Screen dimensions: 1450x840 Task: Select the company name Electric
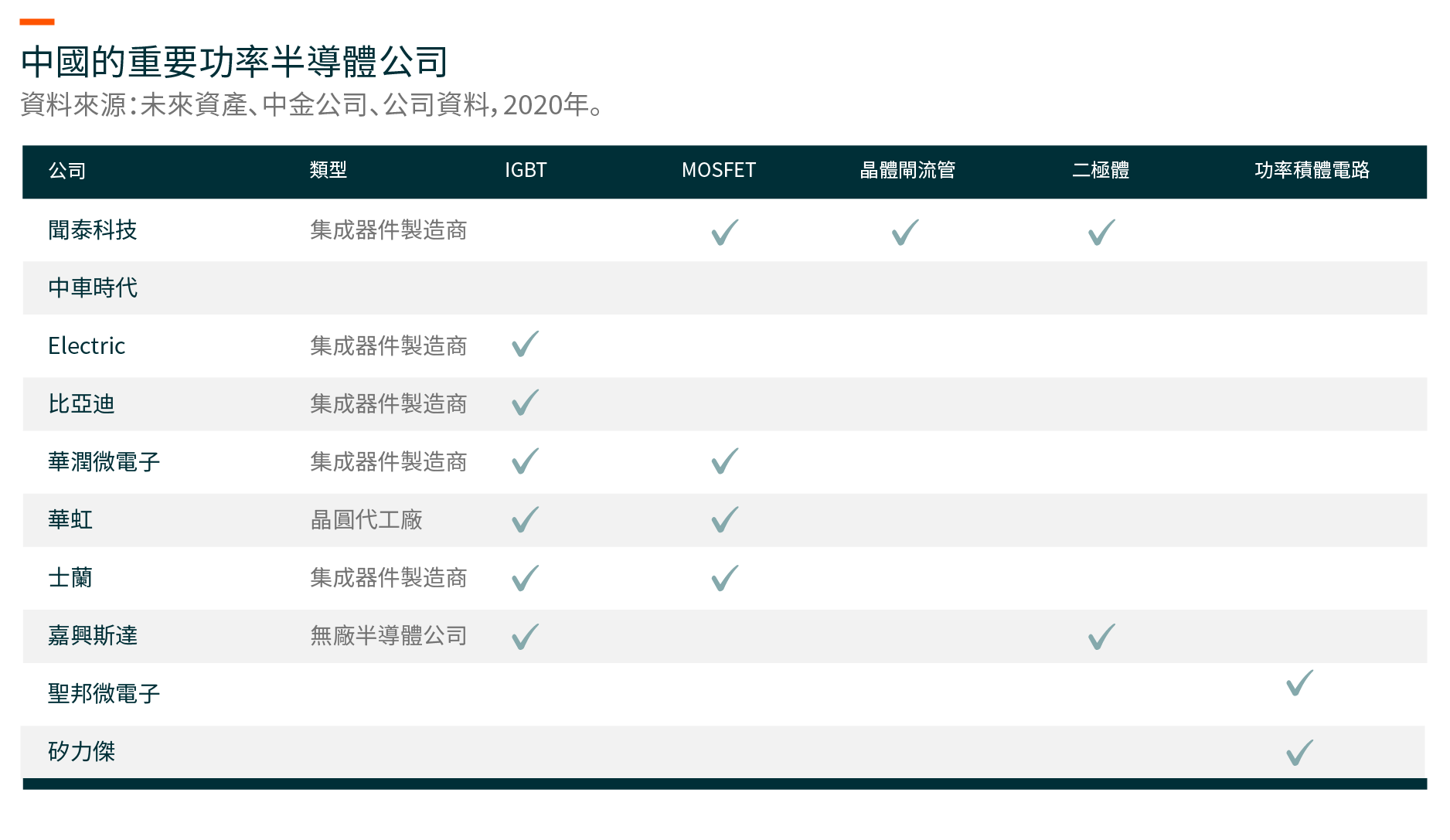(x=87, y=346)
